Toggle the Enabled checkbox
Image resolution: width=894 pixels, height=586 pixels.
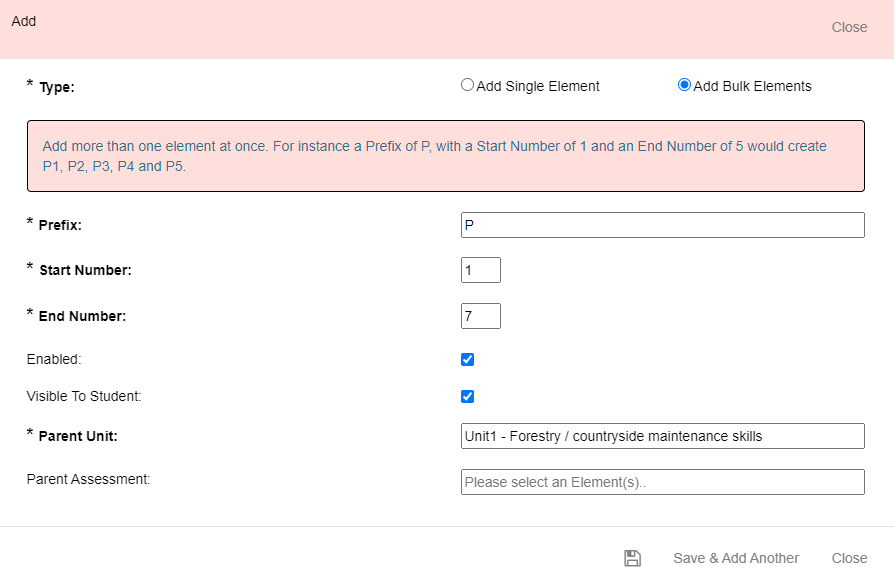[x=468, y=360]
